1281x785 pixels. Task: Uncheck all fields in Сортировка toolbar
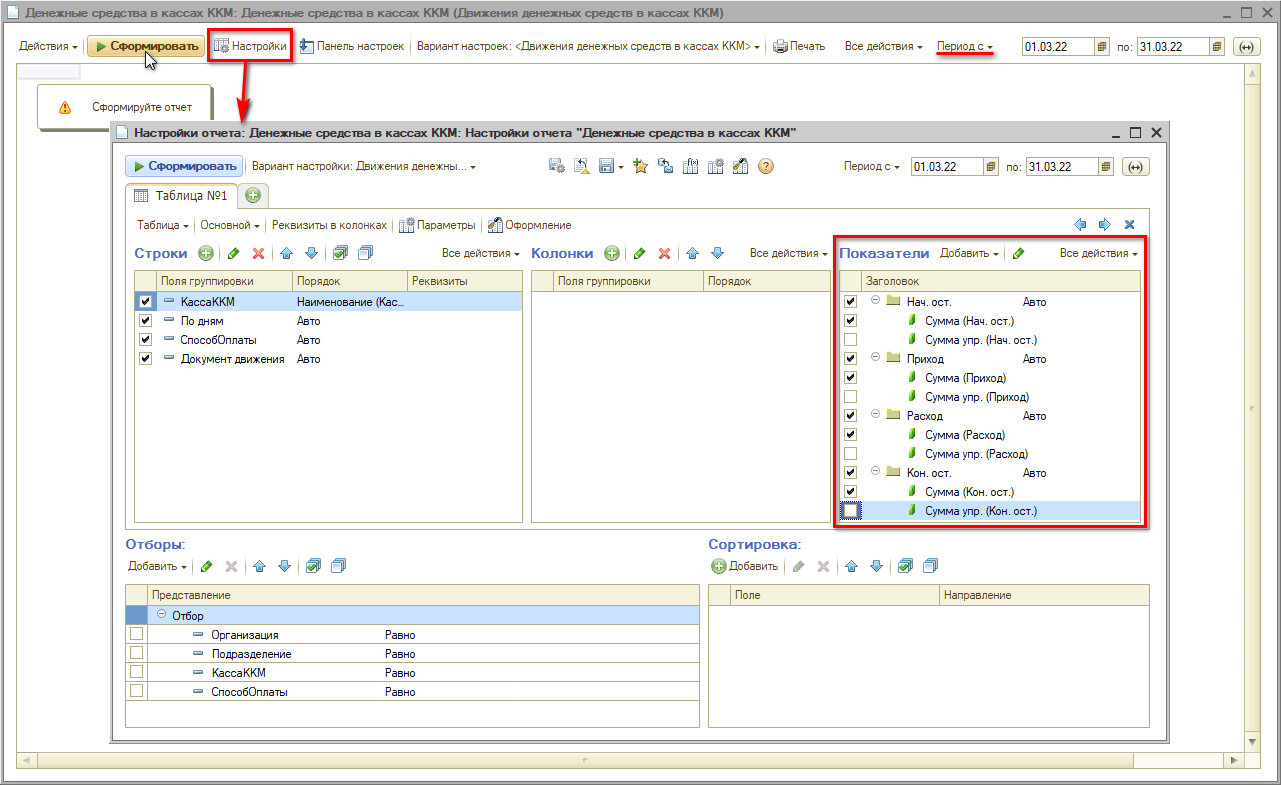pos(930,566)
